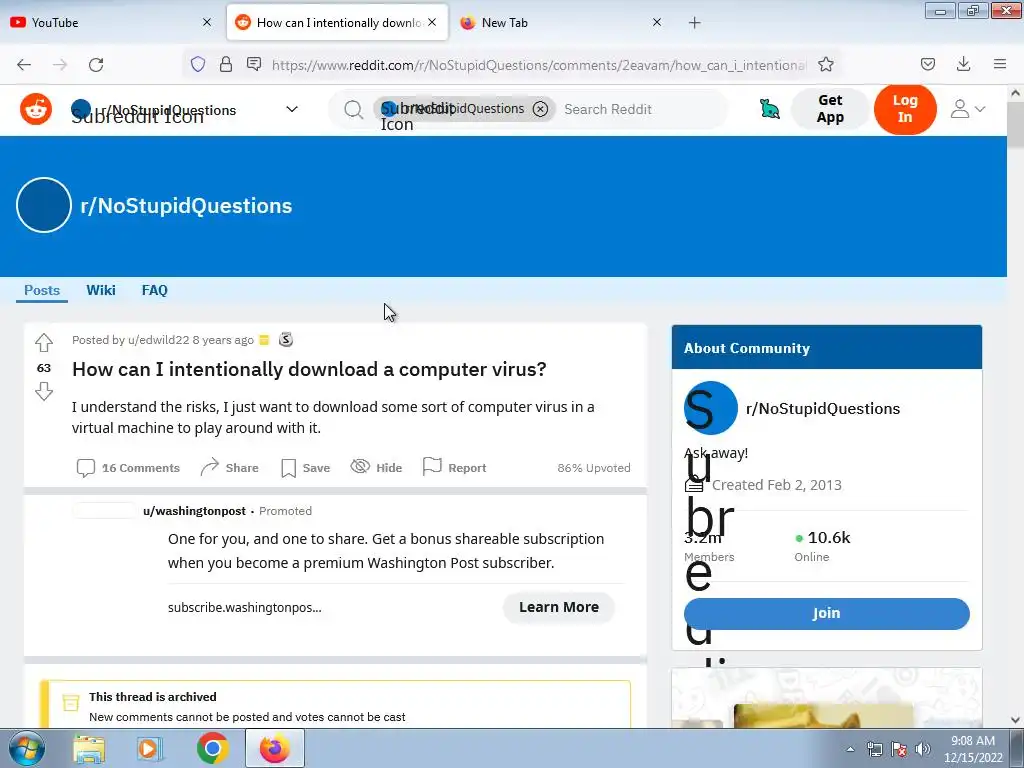Image resolution: width=1024 pixels, height=768 pixels.
Task: Open the Reddit advertise icon
Action: 770,109
